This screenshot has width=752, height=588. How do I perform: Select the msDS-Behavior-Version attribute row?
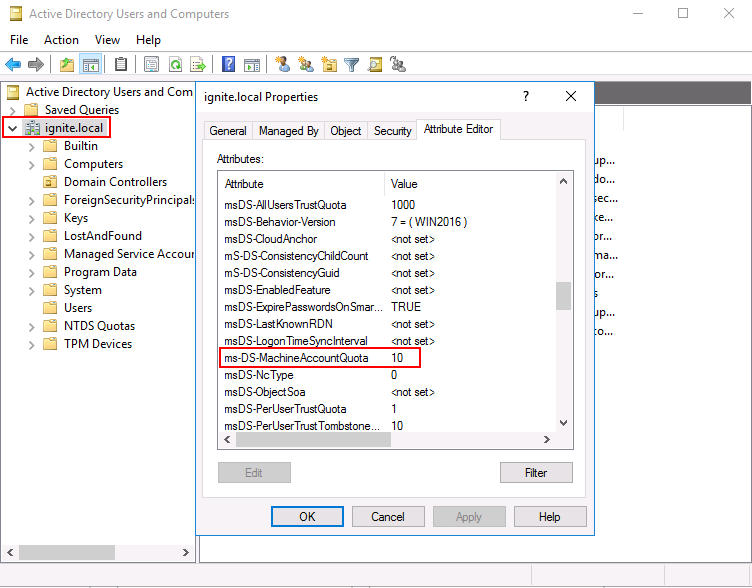pos(389,222)
